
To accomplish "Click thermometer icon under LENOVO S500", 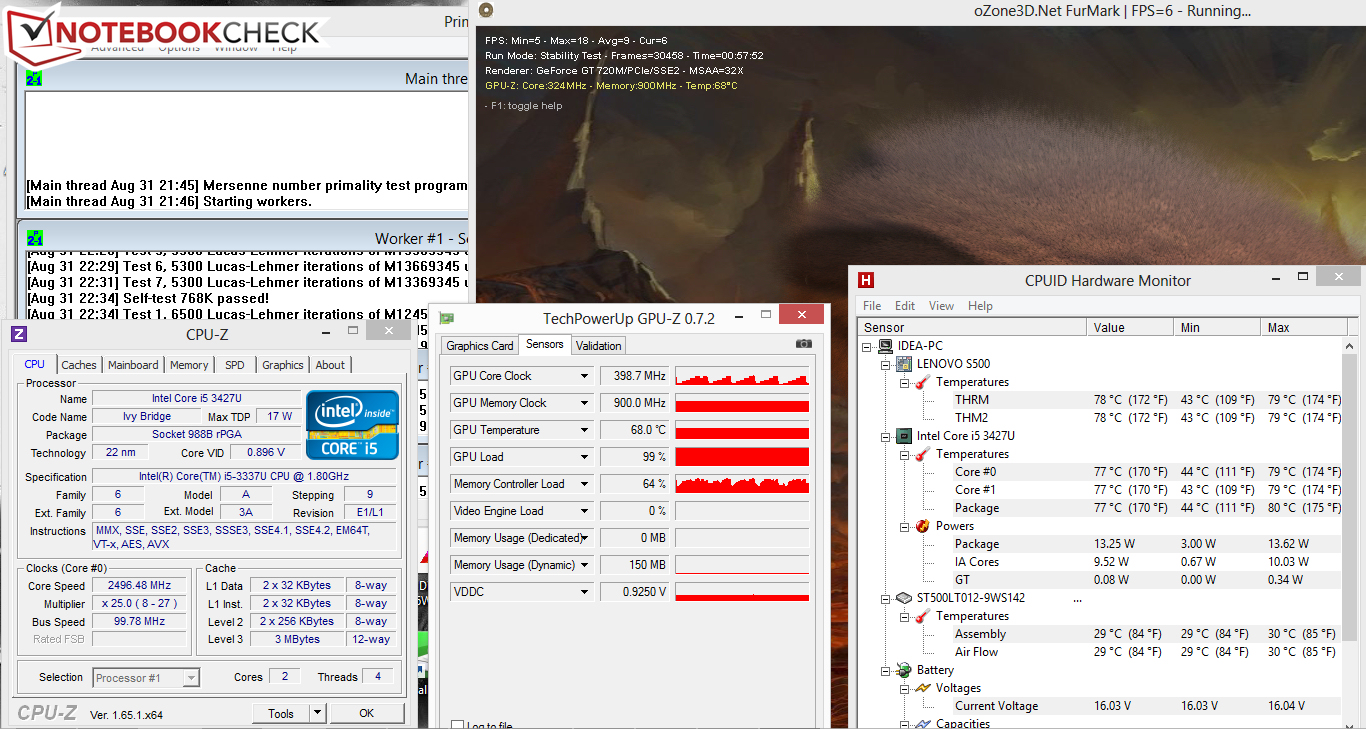I will point(924,382).
